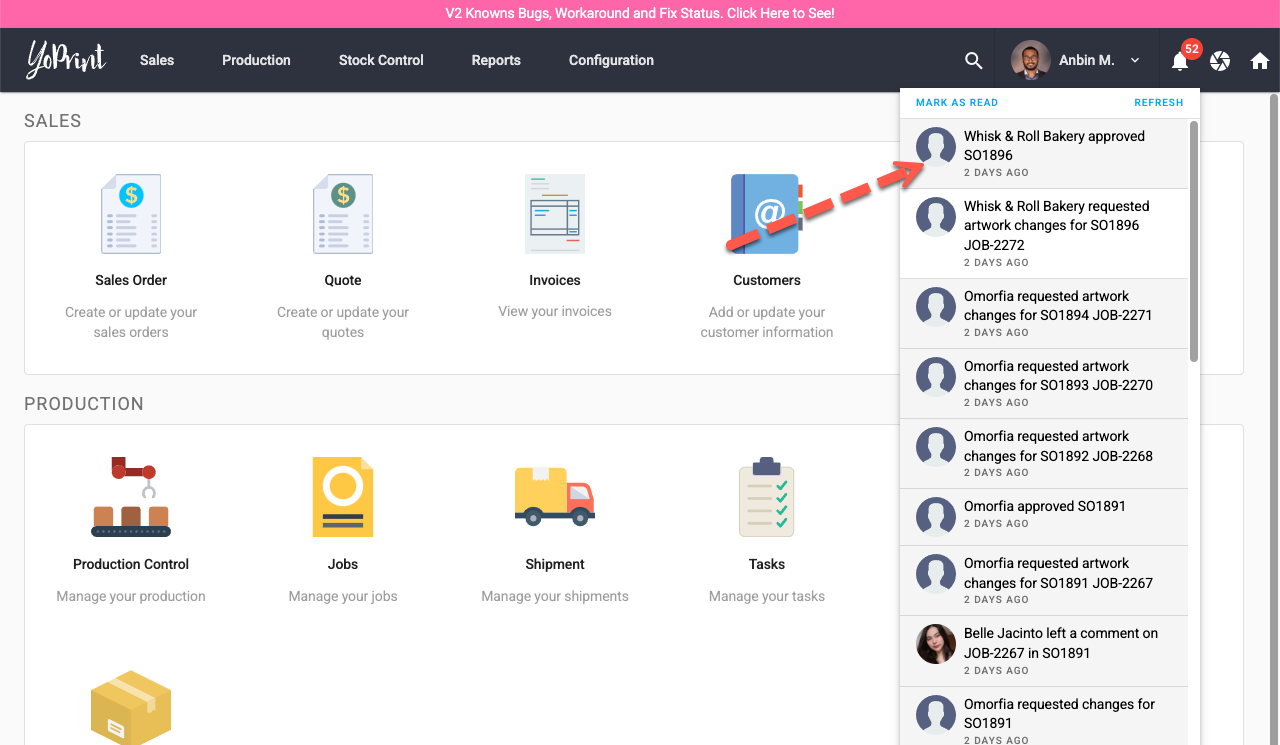Click the Invoices icon
This screenshot has height=745, width=1280.
point(555,214)
